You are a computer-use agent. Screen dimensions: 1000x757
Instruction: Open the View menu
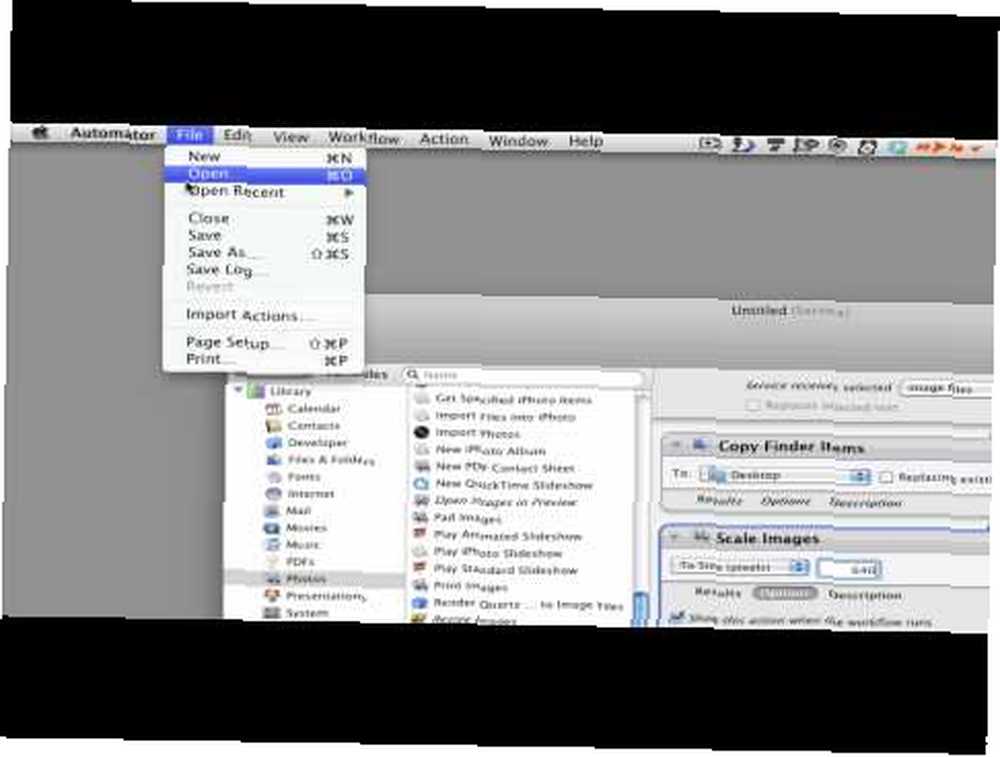291,136
